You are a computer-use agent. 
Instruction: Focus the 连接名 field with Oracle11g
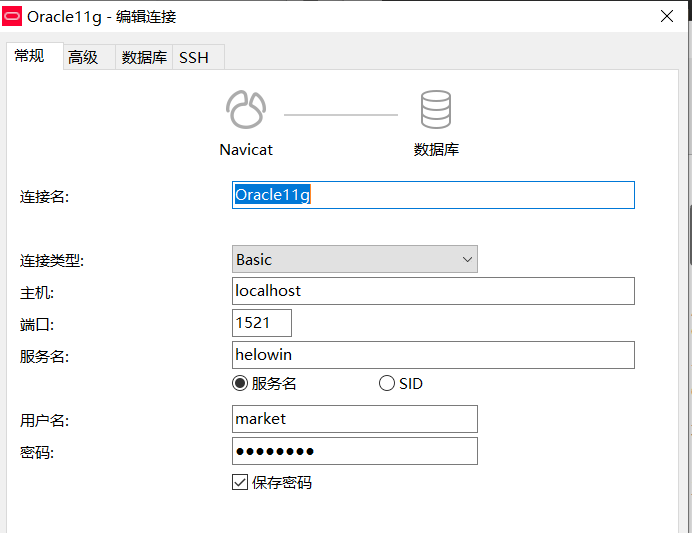pyautogui.click(x=433, y=195)
